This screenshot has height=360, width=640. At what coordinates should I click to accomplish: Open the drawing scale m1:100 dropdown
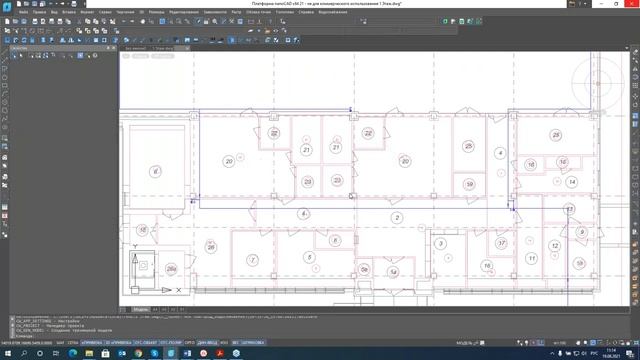click(560, 343)
